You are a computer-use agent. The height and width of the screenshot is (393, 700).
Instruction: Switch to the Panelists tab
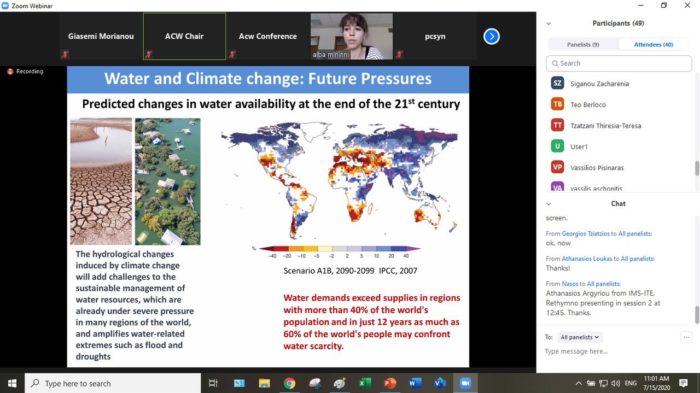[583, 45]
